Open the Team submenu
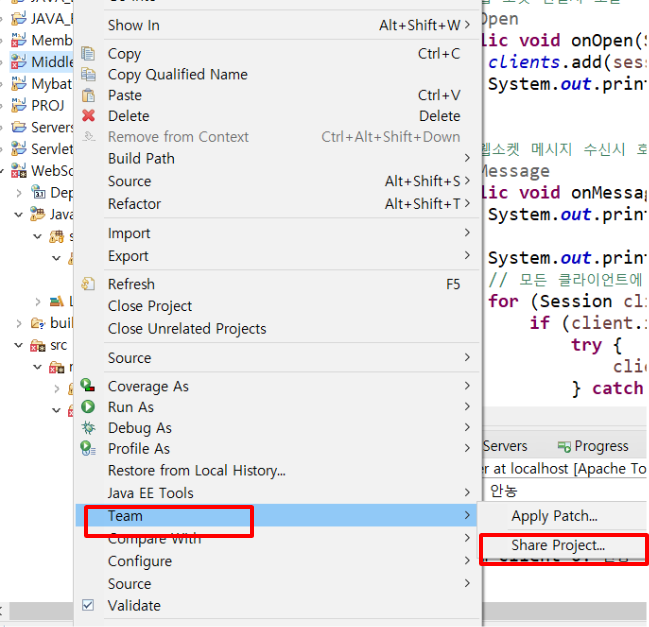The image size is (649, 627). tap(276, 515)
